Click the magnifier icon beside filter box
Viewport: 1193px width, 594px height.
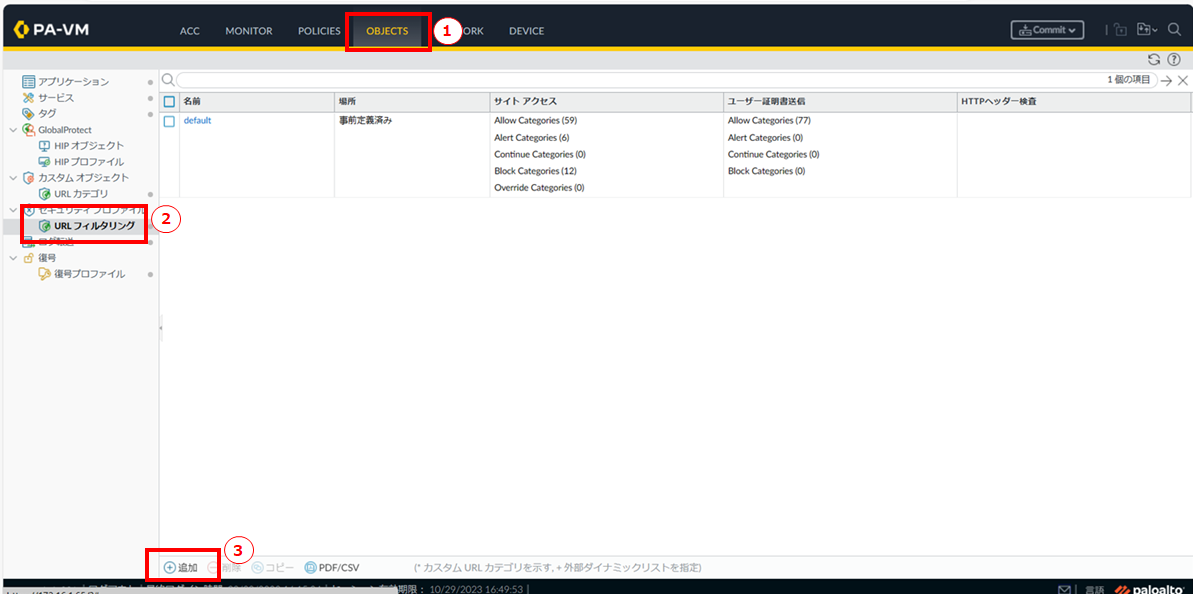pyautogui.click(x=167, y=80)
